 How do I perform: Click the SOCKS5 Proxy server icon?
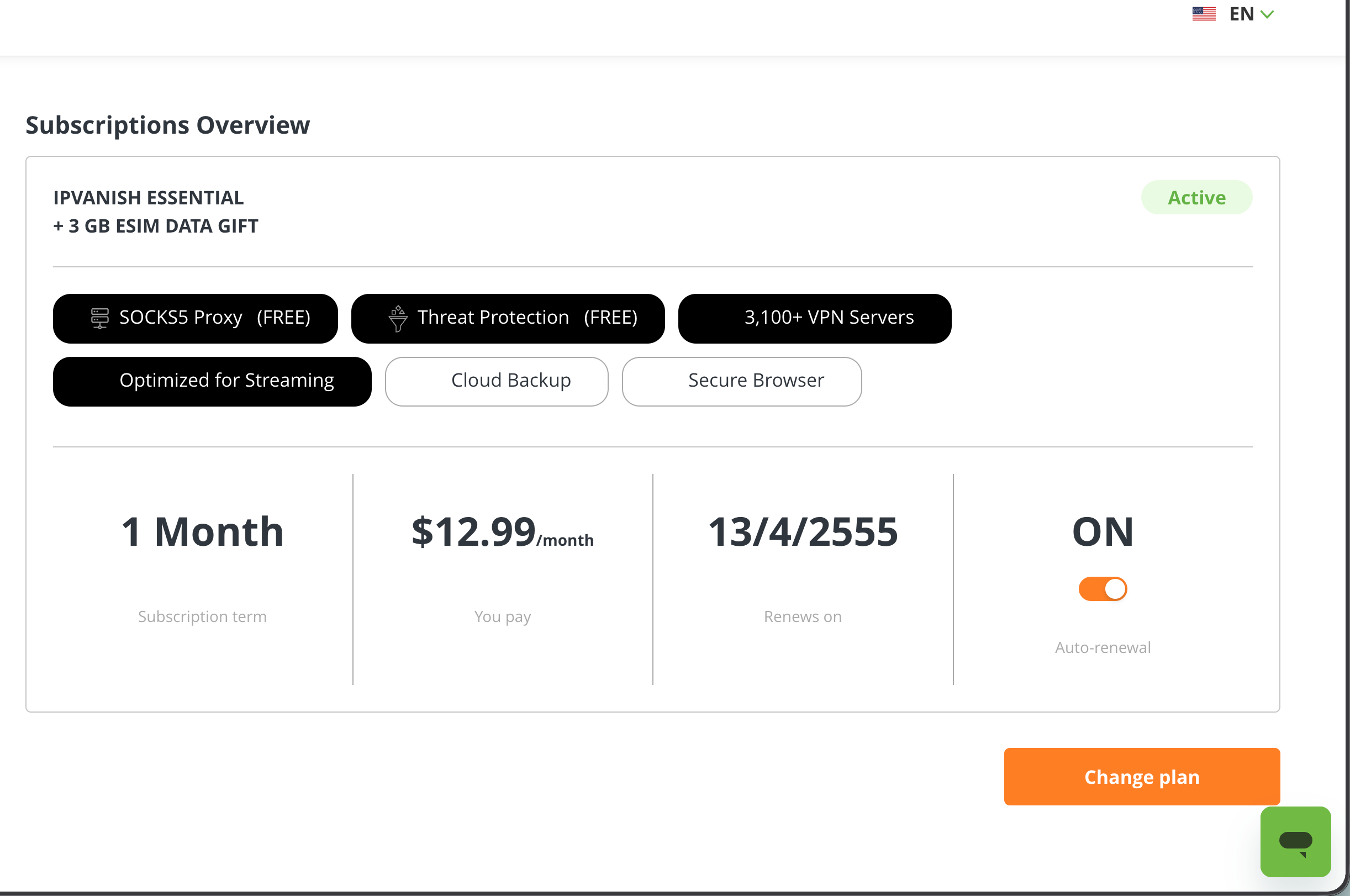(100, 318)
